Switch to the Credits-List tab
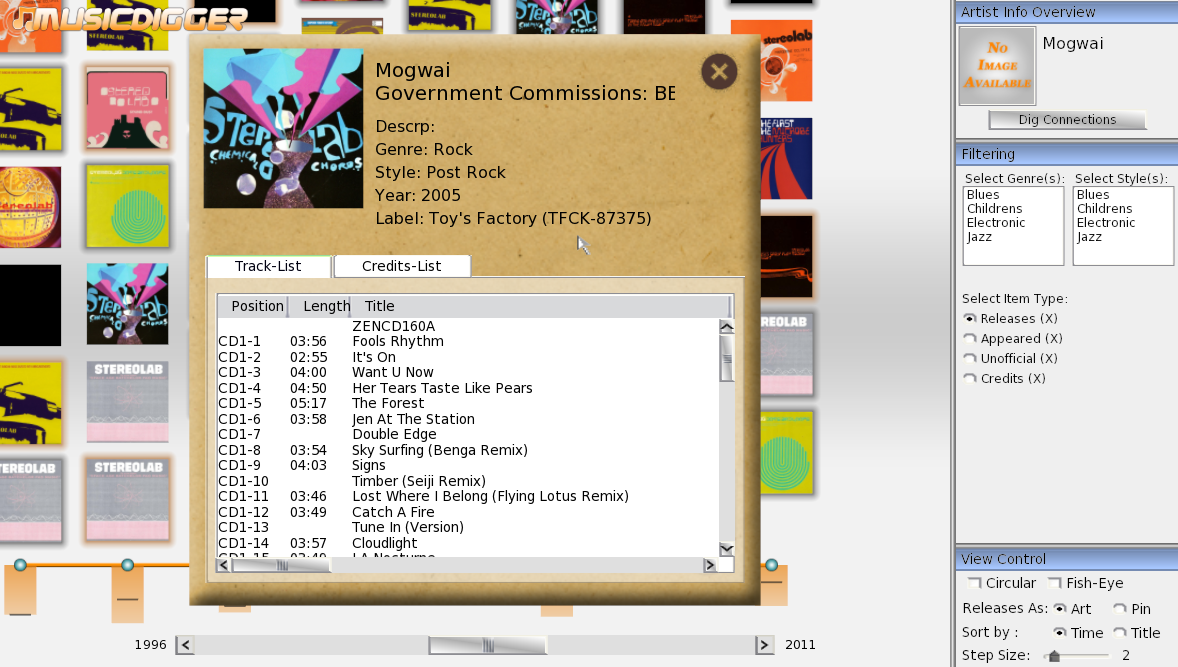The width and height of the screenshot is (1178, 667). 401,266
